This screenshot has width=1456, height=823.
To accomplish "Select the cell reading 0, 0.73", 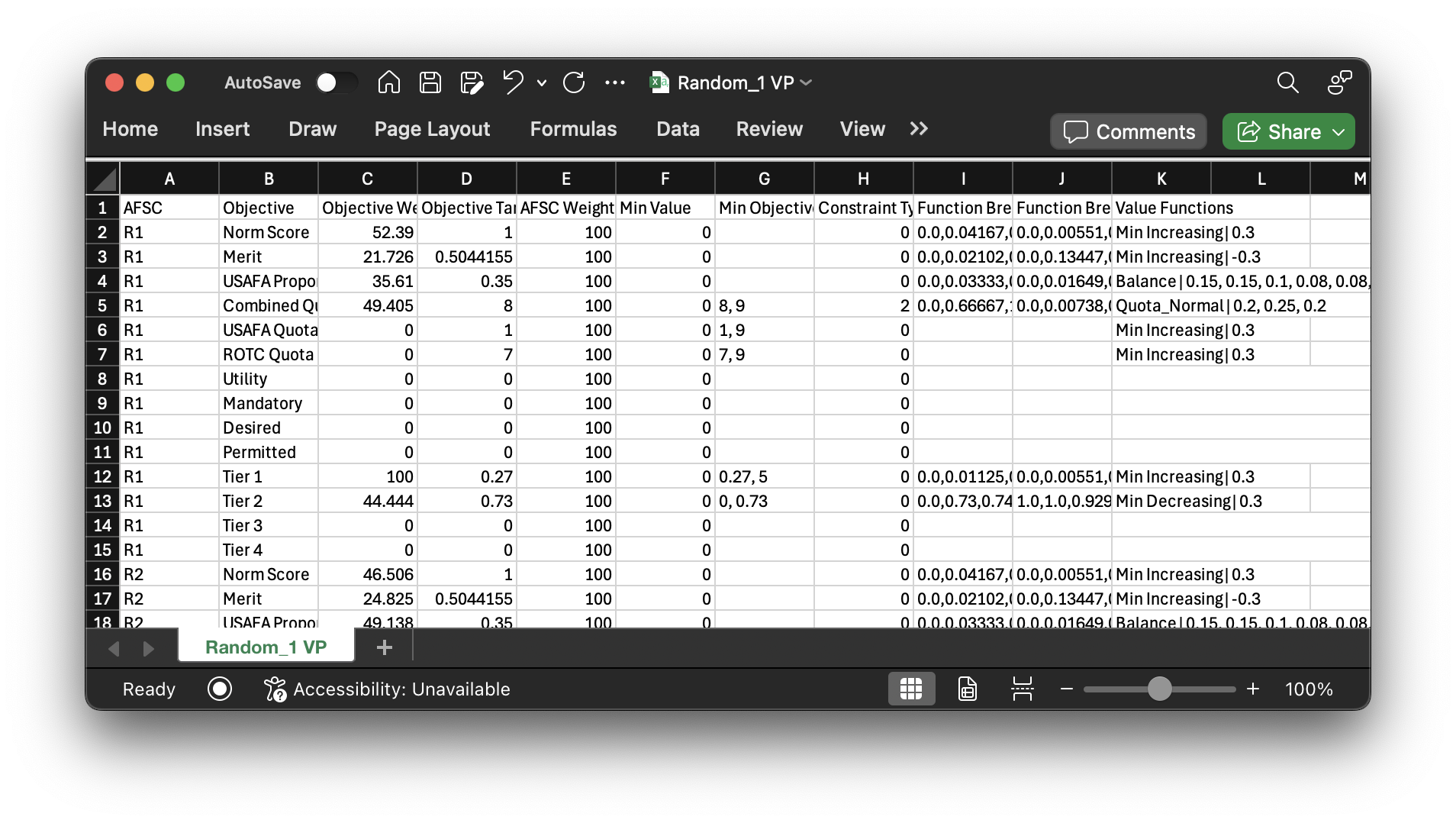I will 765,501.
